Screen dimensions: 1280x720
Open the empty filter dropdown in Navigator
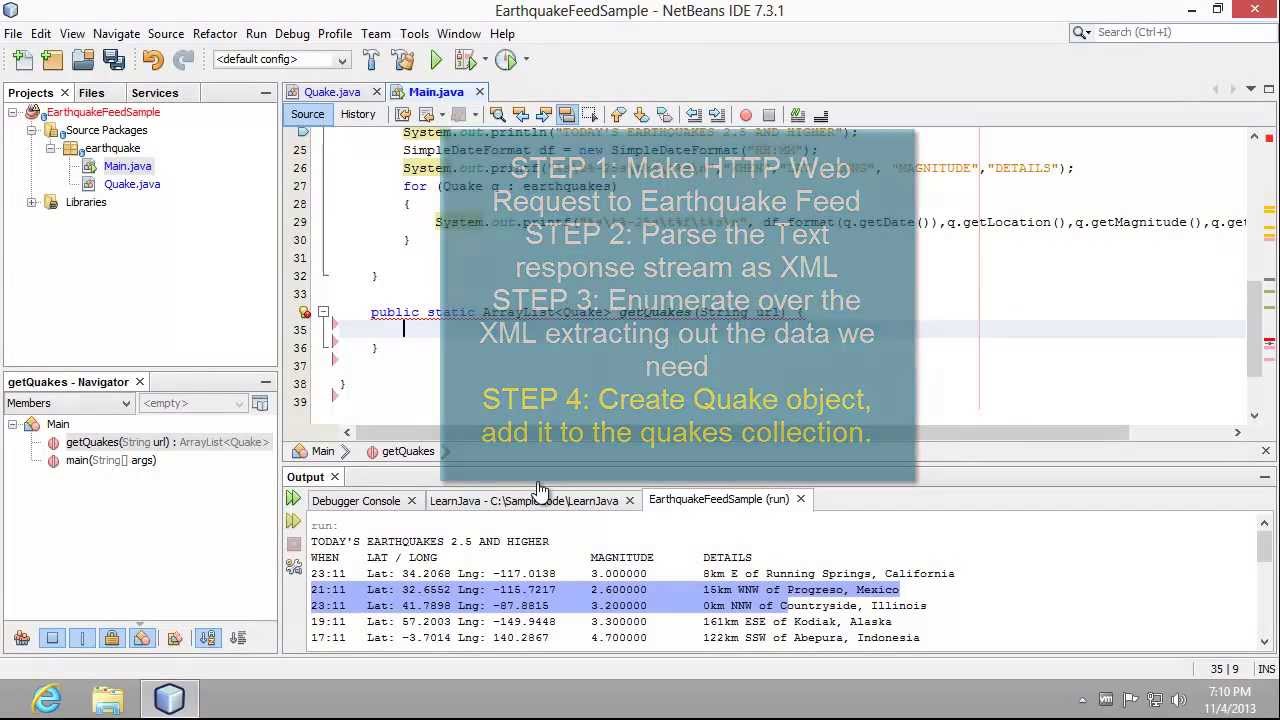pyautogui.click(x=192, y=403)
